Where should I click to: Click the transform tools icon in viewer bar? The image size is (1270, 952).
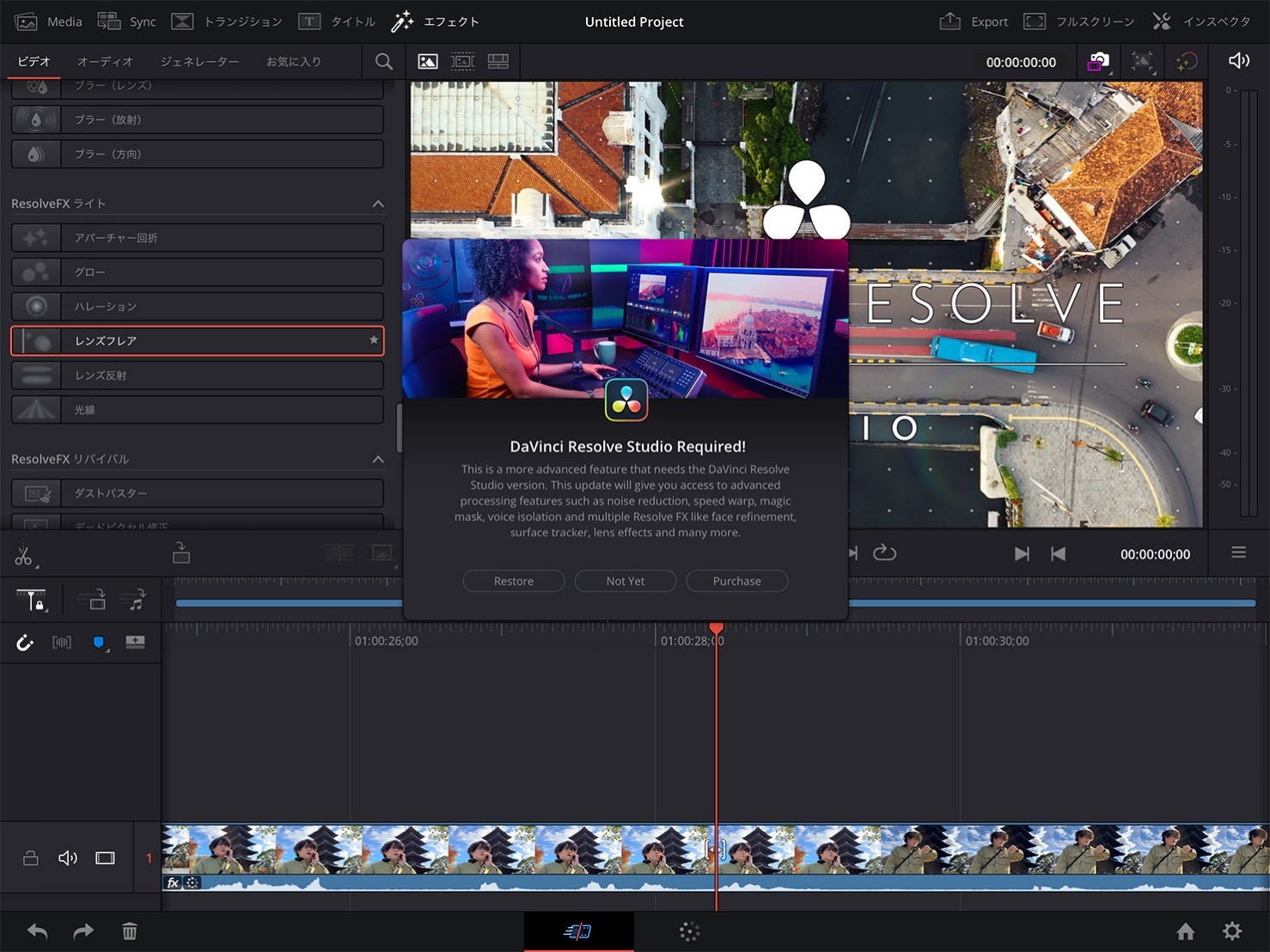(x=1142, y=61)
